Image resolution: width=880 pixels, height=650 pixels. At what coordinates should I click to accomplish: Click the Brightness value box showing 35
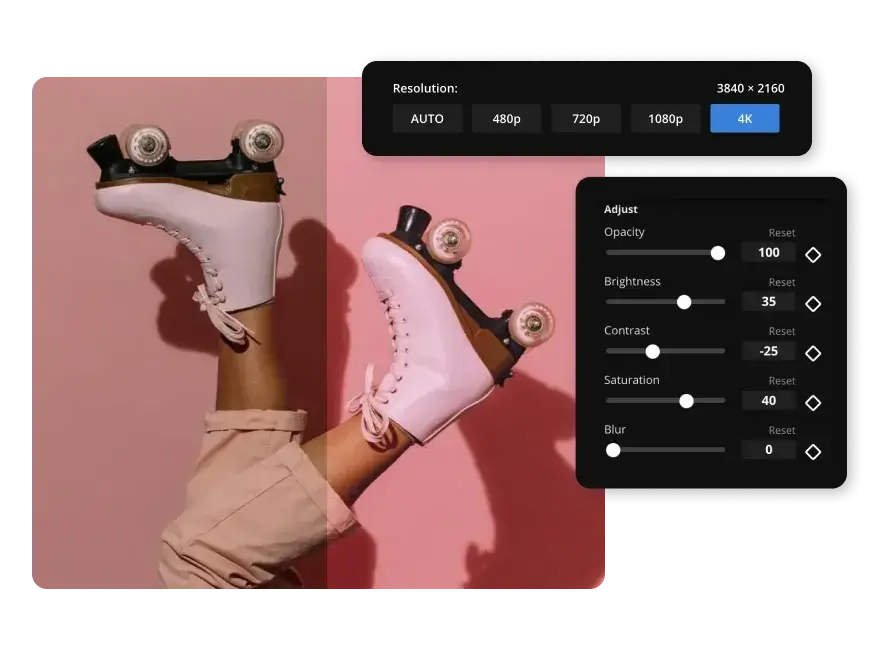[x=768, y=301]
